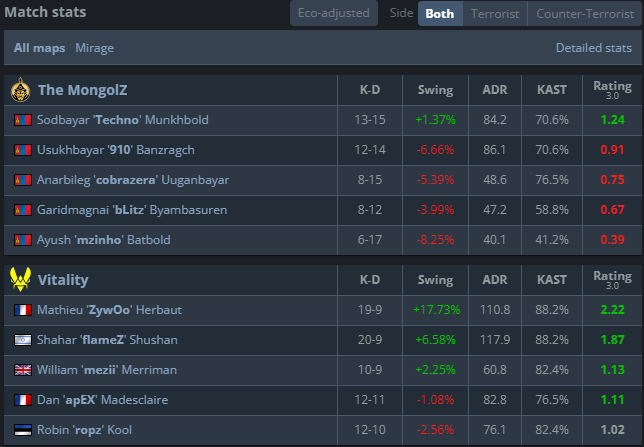Click The MongolZ Swing column header
Screen dimensions: 644x447
435,91
